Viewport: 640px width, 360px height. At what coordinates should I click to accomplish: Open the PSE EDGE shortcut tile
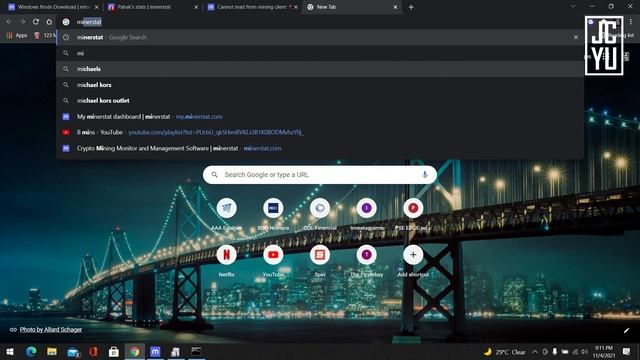point(413,209)
